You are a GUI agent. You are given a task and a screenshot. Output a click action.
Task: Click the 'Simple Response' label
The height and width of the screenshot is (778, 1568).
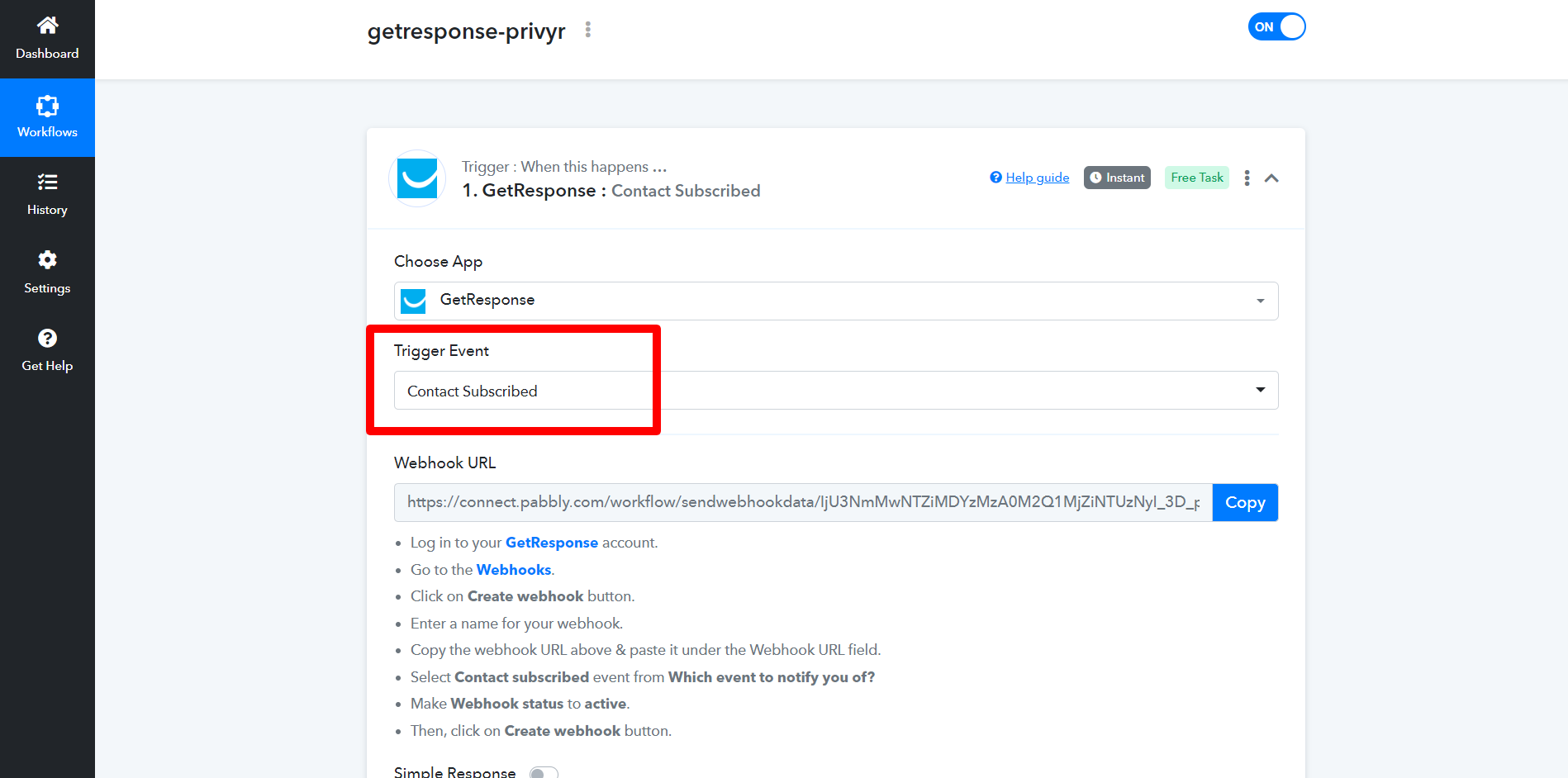[454, 772]
